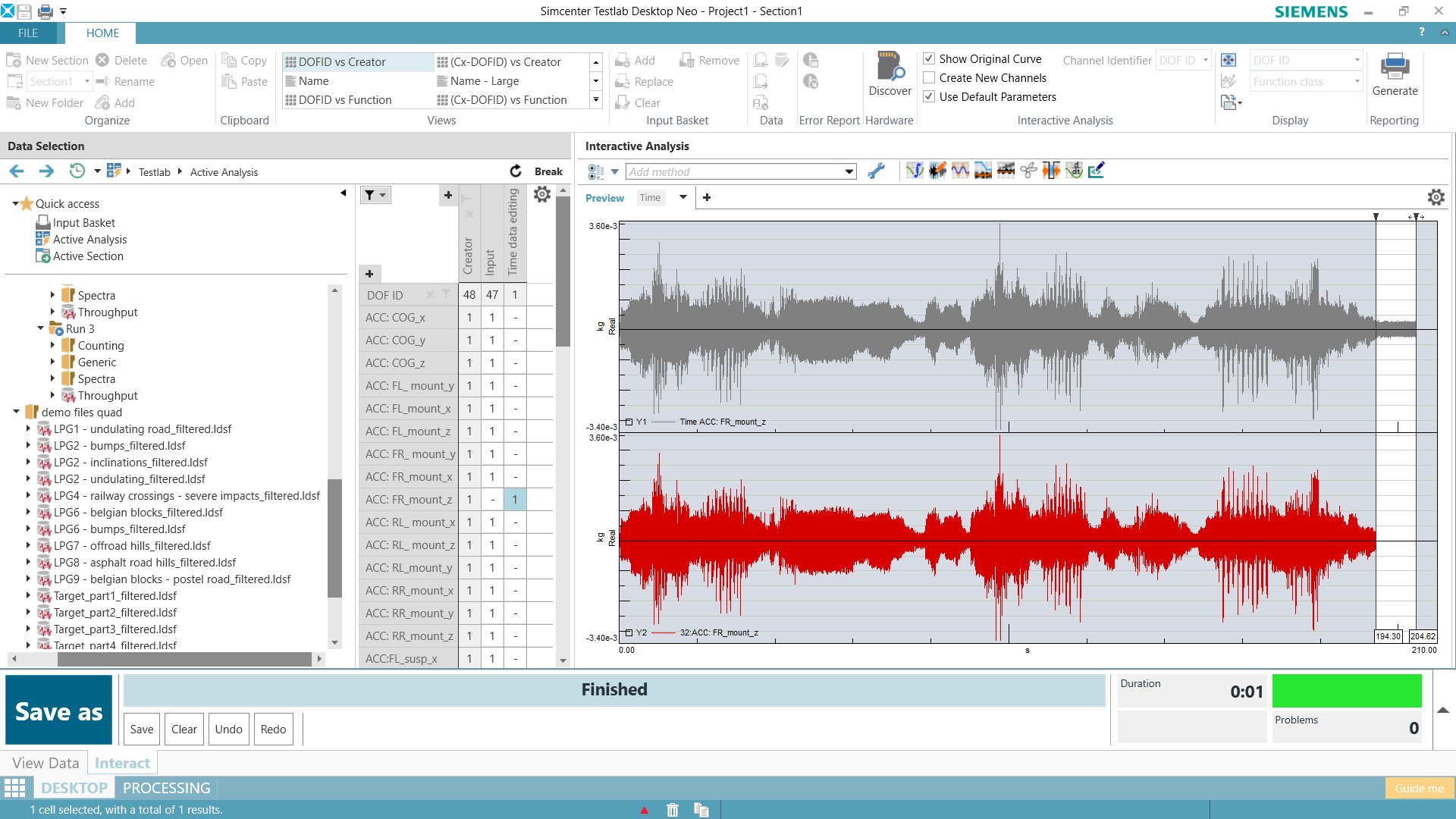The image size is (1456, 819).
Task: Uncheck Use Default Parameters
Action: pos(929,96)
